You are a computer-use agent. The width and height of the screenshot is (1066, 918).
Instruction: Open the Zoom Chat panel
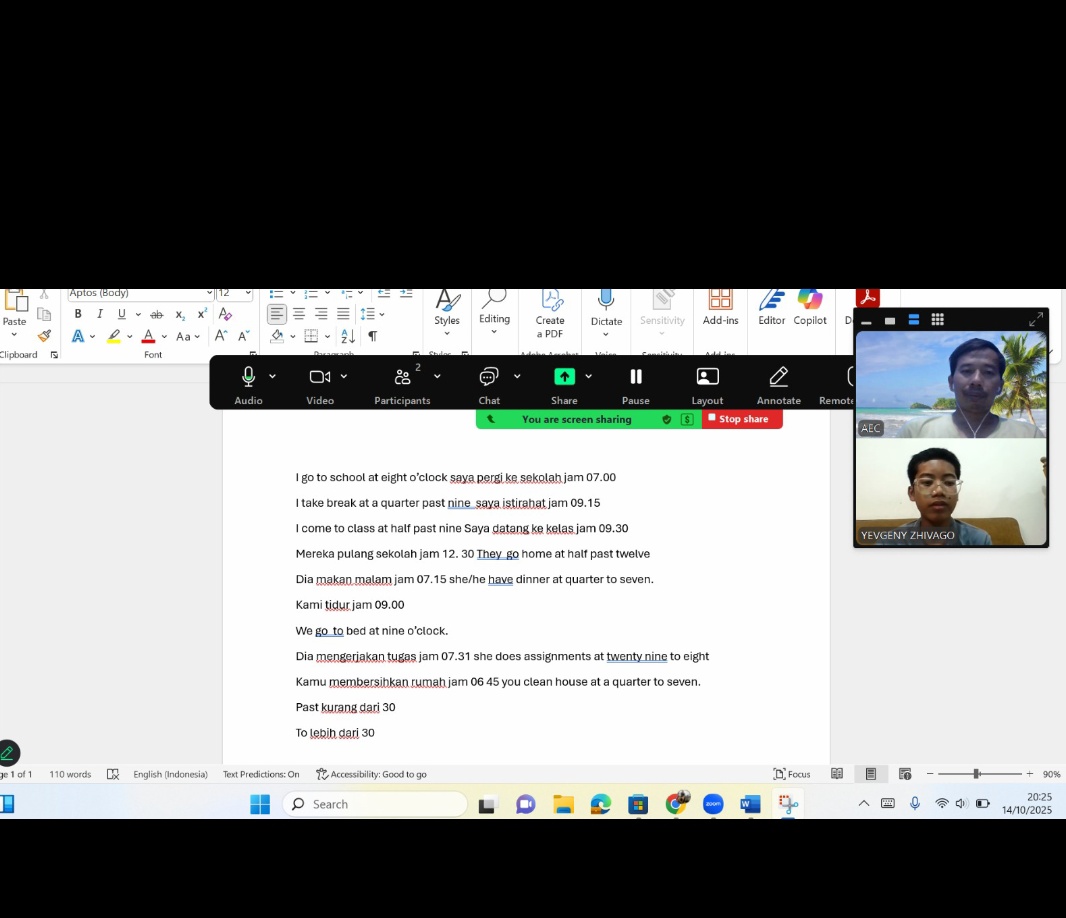point(489,385)
